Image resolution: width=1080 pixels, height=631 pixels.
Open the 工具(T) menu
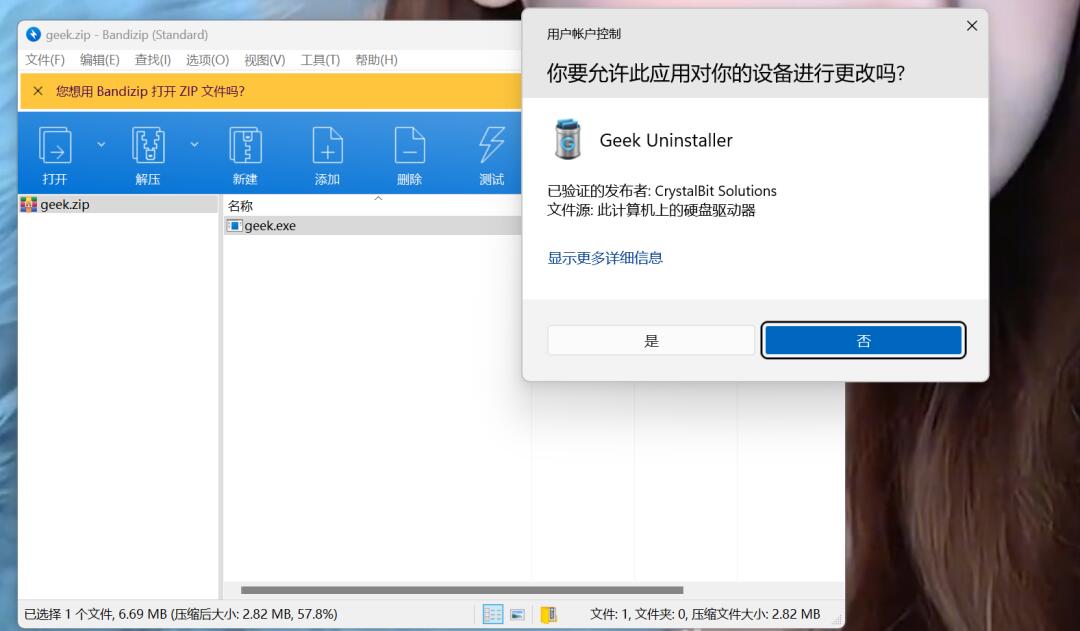320,60
